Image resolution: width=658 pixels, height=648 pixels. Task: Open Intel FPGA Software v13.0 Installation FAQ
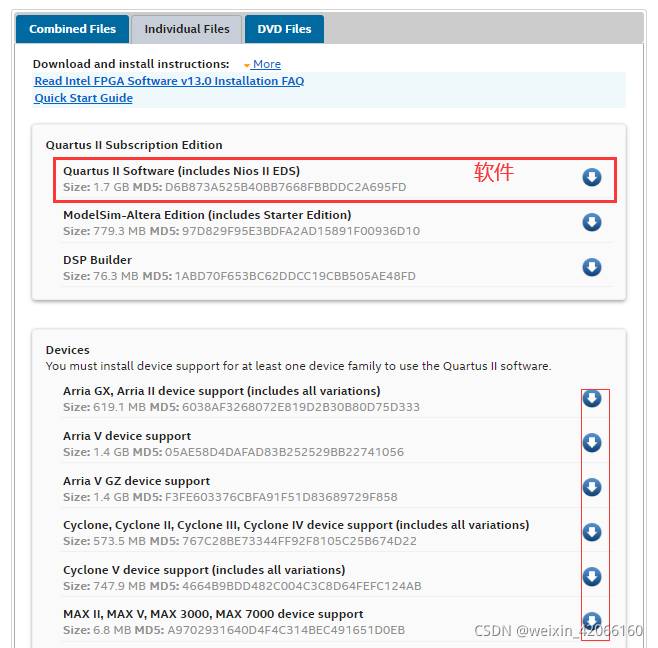(169, 81)
